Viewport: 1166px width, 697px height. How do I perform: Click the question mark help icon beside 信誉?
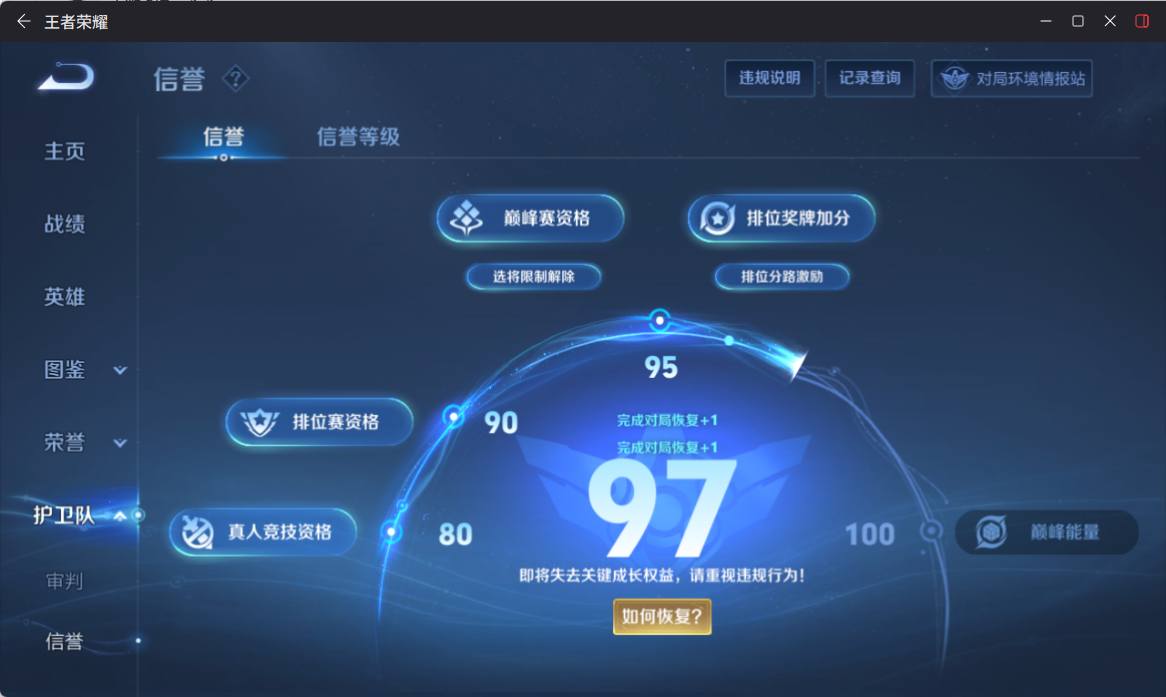pos(236,78)
